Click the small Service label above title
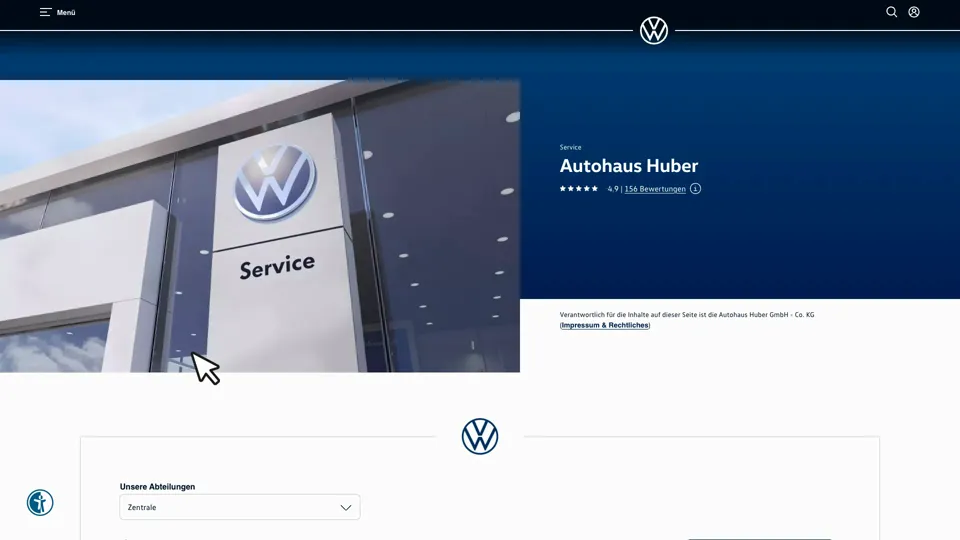The width and height of the screenshot is (960, 540). [570, 147]
